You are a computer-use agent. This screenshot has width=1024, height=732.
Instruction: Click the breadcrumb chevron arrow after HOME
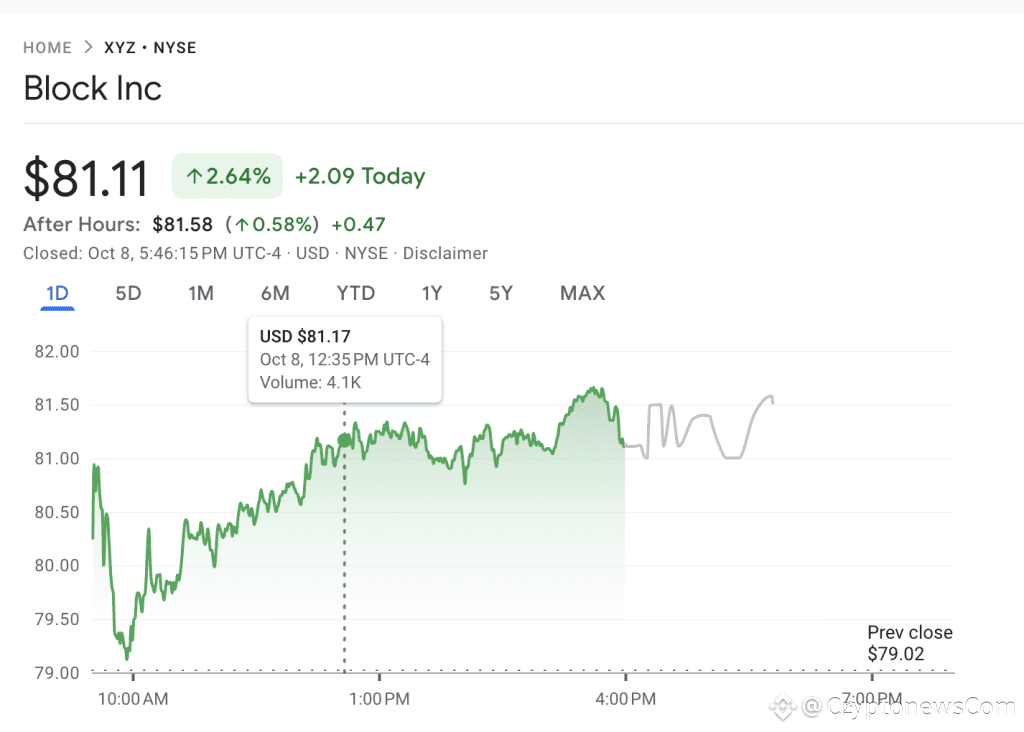pos(88,48)
